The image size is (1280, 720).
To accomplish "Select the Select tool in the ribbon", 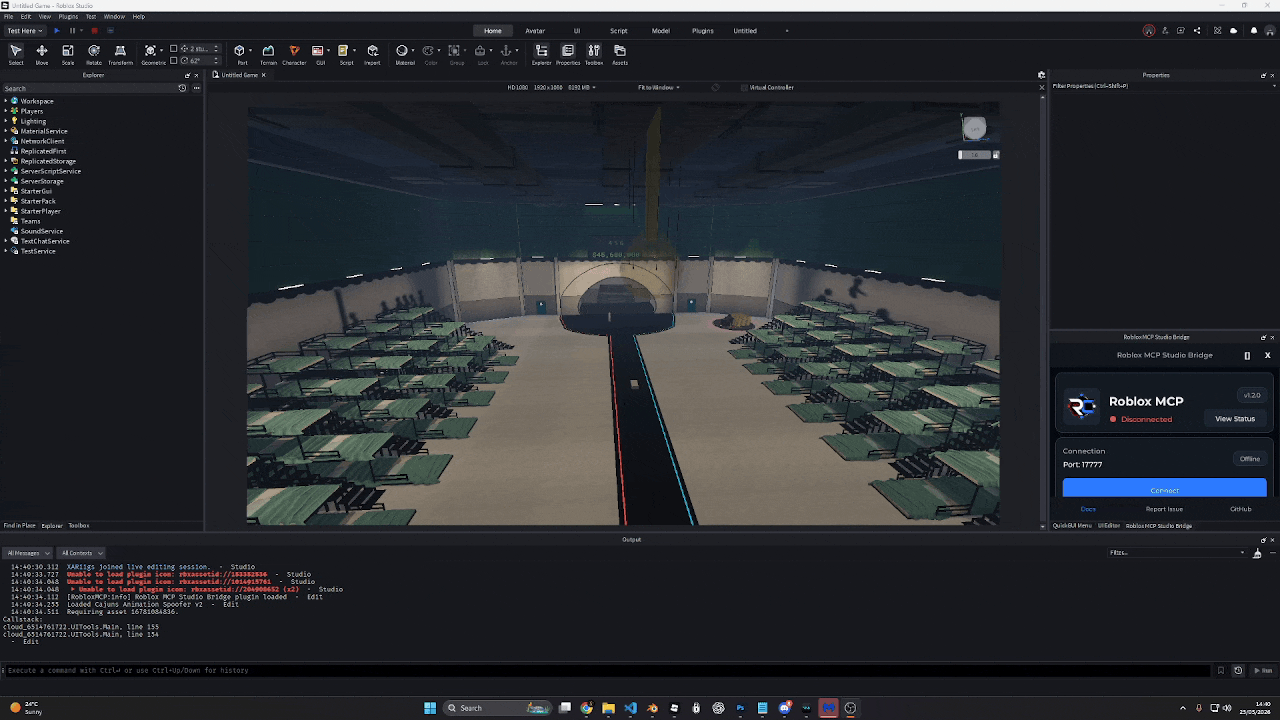I will 16,55.
